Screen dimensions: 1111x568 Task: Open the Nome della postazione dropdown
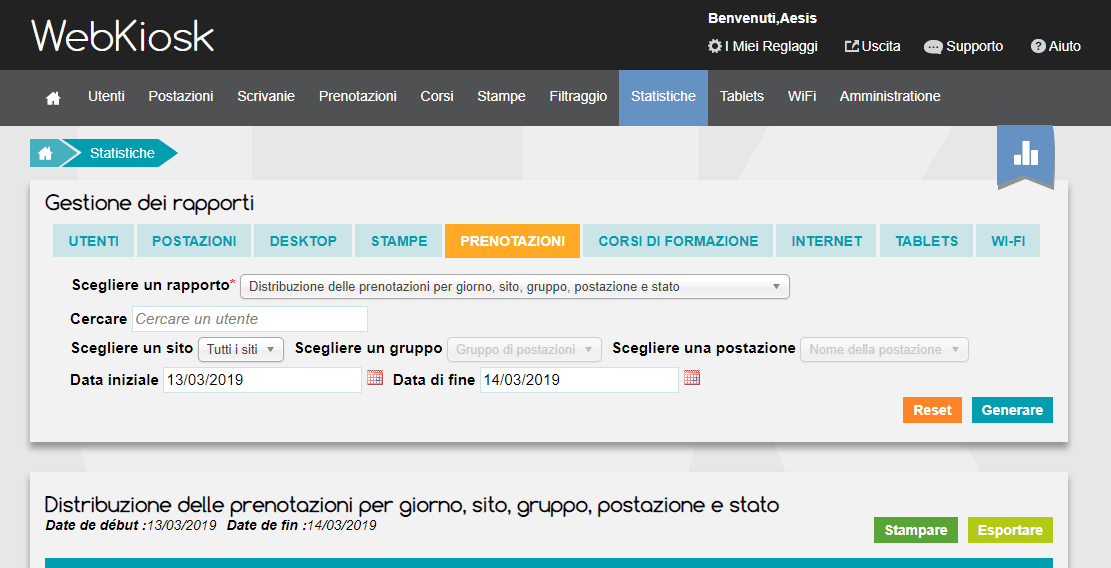[x=883, y=349]
